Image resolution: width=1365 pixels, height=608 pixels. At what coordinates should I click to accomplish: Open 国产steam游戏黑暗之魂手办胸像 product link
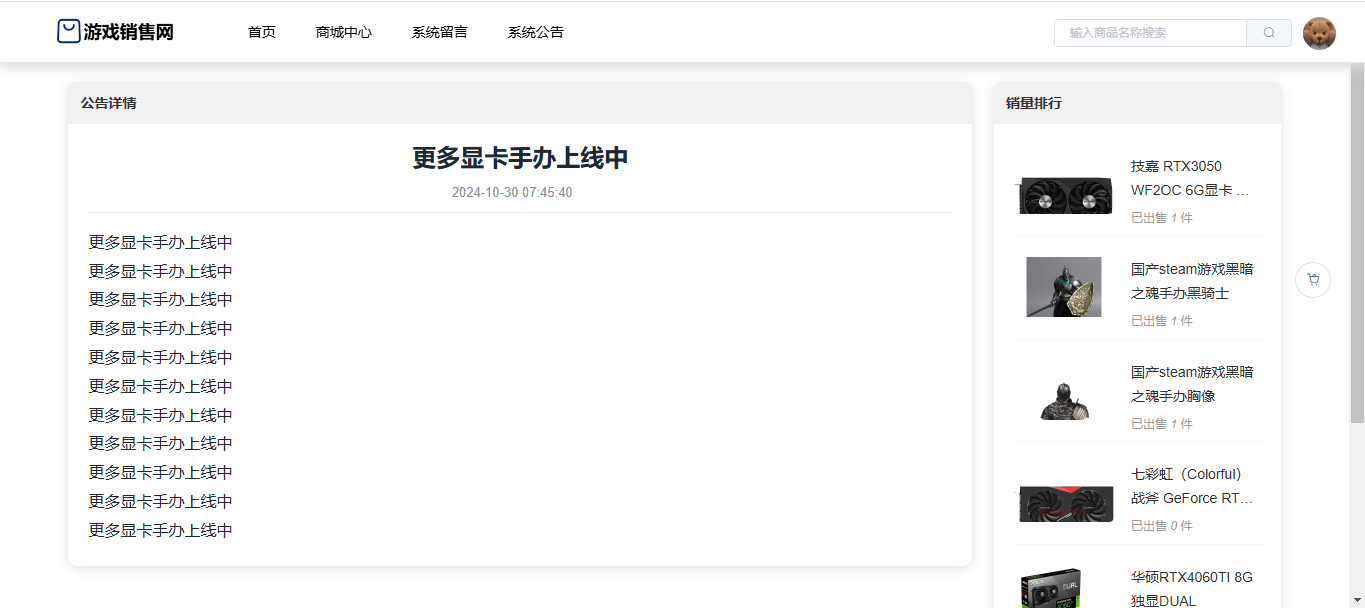coord(1192,384)
